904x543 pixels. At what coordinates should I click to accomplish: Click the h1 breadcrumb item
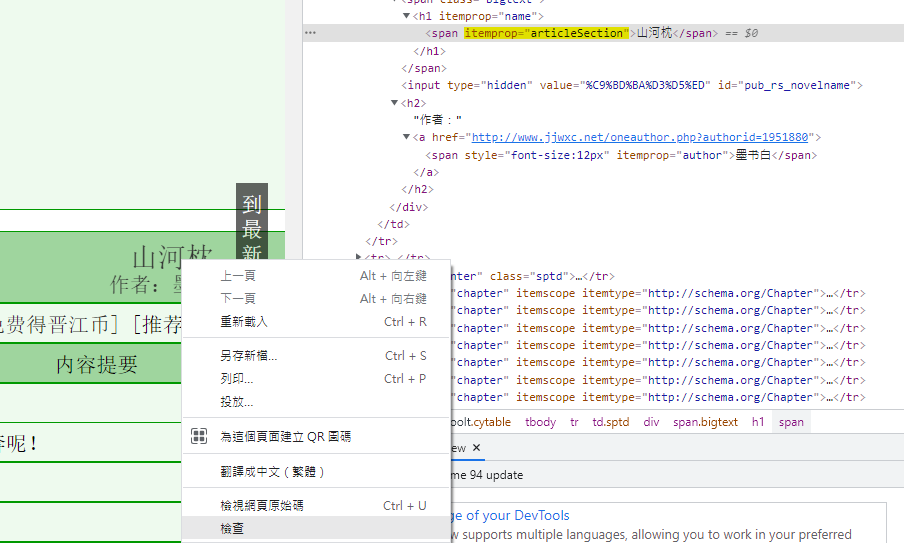click(758, 422)
